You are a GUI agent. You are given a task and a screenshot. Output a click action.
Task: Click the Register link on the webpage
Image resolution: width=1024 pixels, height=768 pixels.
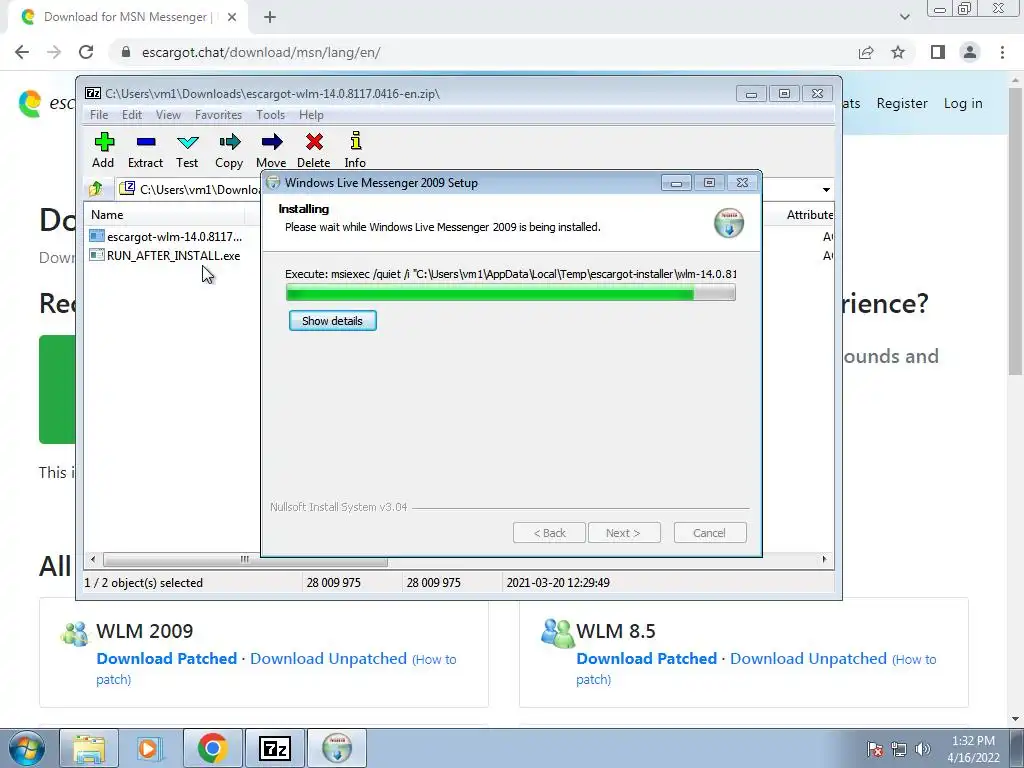902,103
